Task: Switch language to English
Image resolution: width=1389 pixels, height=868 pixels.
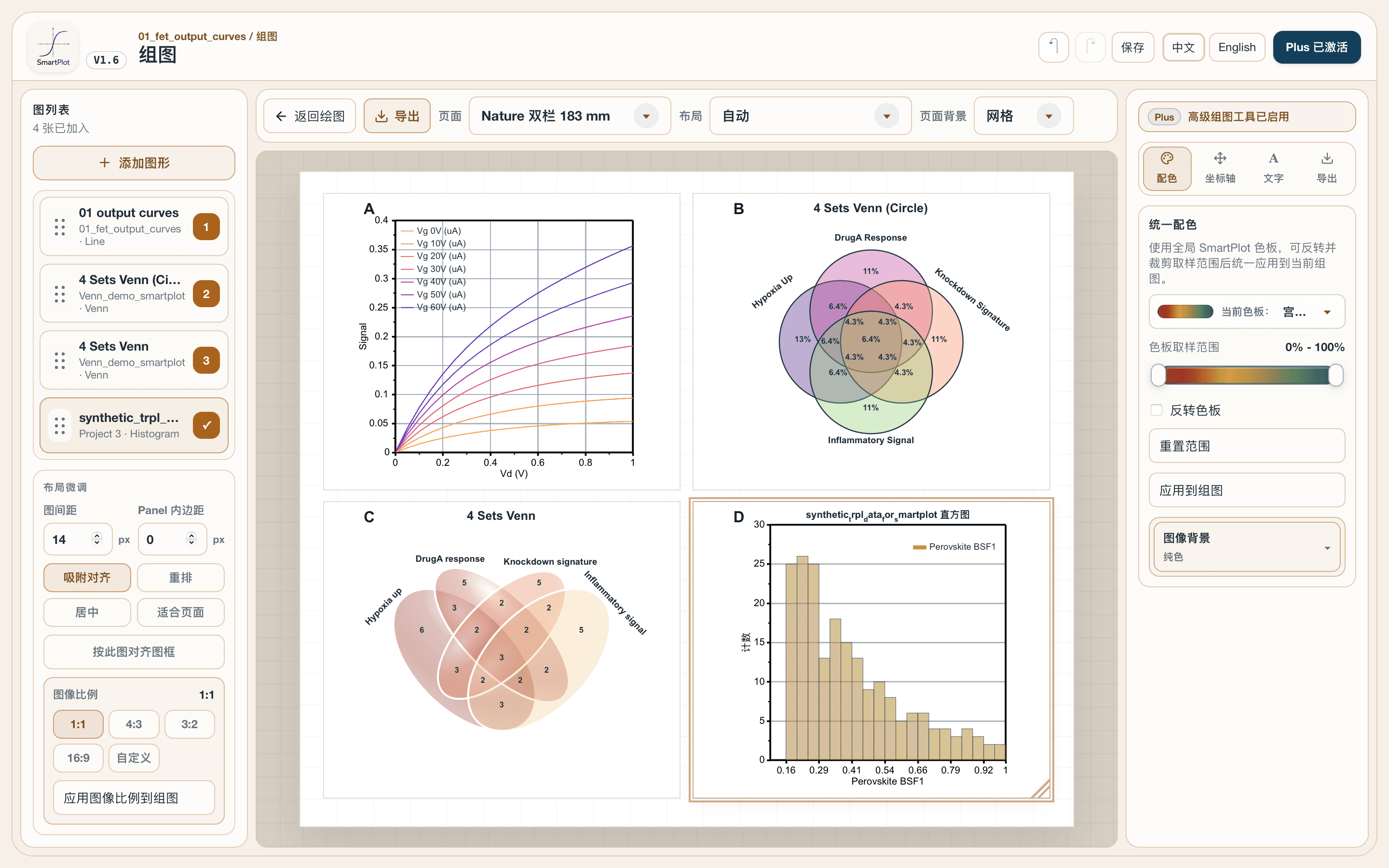Action: click(x=1237, y=47)
